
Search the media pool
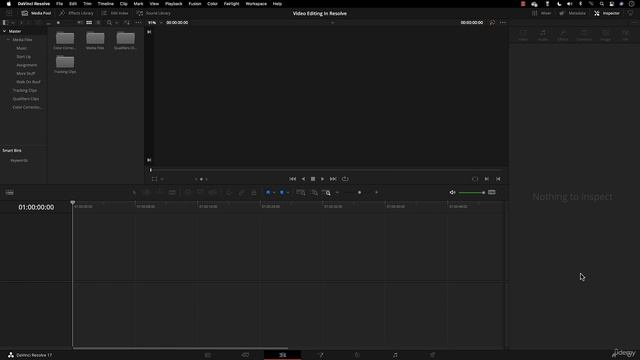[x=109, y=22]
